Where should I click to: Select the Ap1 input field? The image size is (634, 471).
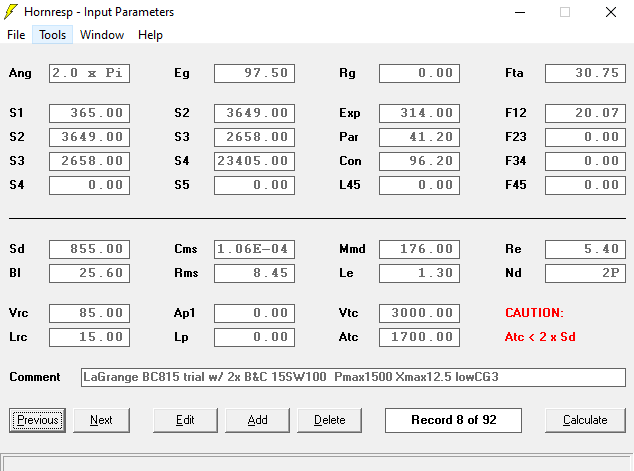tap(254, 313)
